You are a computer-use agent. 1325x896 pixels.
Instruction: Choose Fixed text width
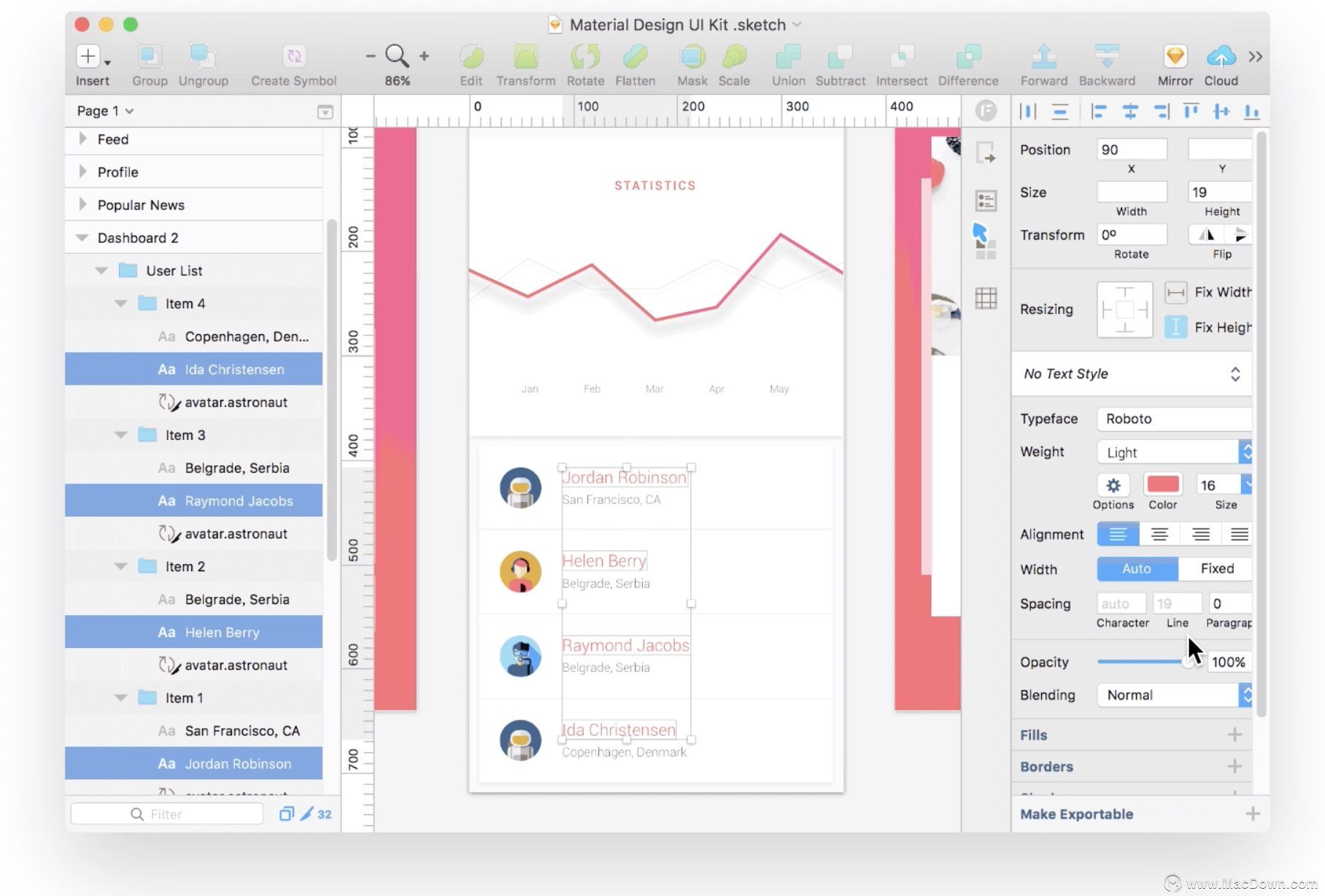point(1216,568)
